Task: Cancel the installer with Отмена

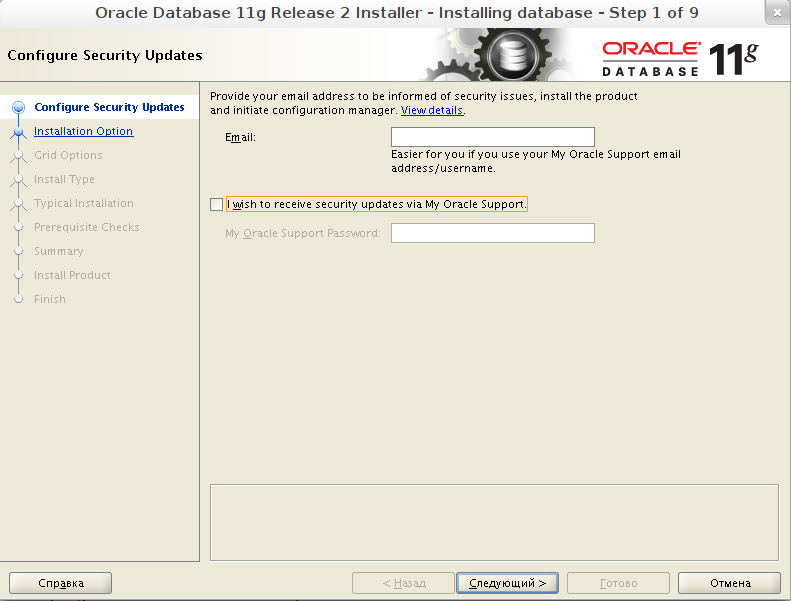Action: [729, 583]
